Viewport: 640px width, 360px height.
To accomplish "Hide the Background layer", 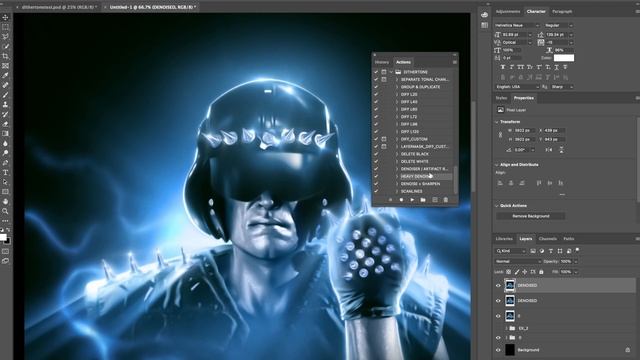I will tap(498, 350).
